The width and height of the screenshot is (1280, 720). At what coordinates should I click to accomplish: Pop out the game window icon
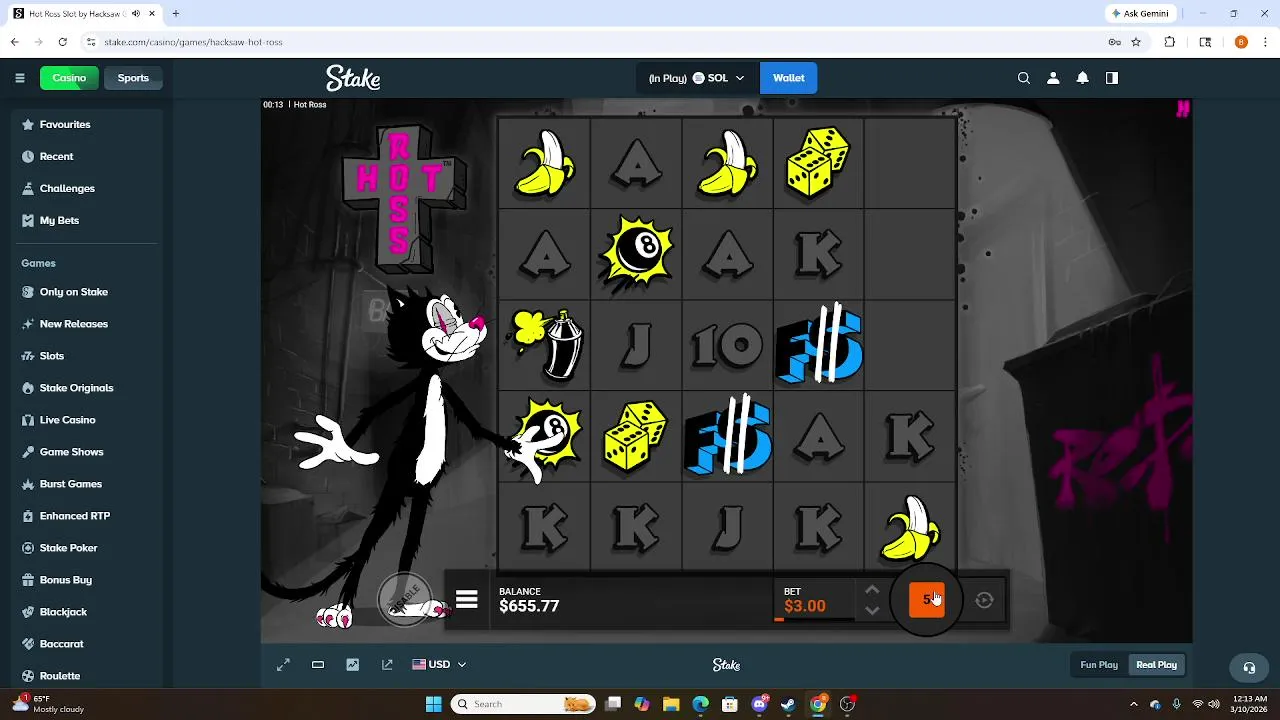point(387,665)
